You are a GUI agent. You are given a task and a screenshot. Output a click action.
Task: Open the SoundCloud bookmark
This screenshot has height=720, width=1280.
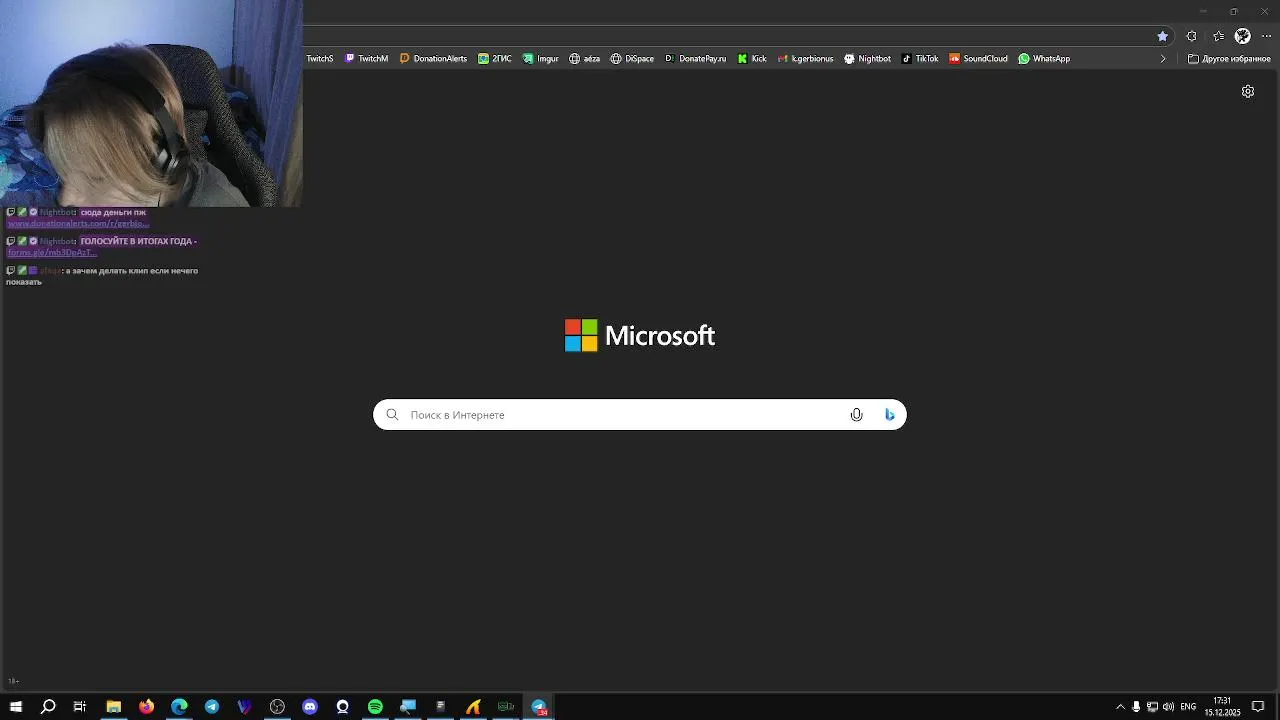tap(978, 59)
